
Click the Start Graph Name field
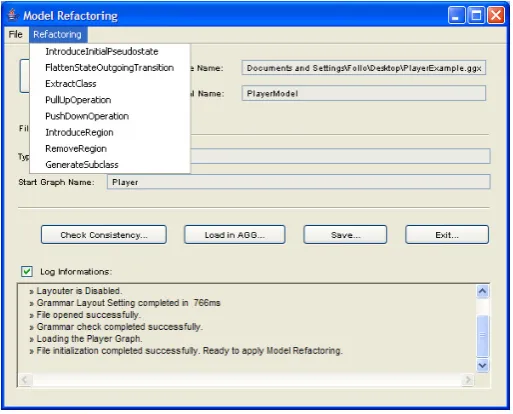point(299,182)
